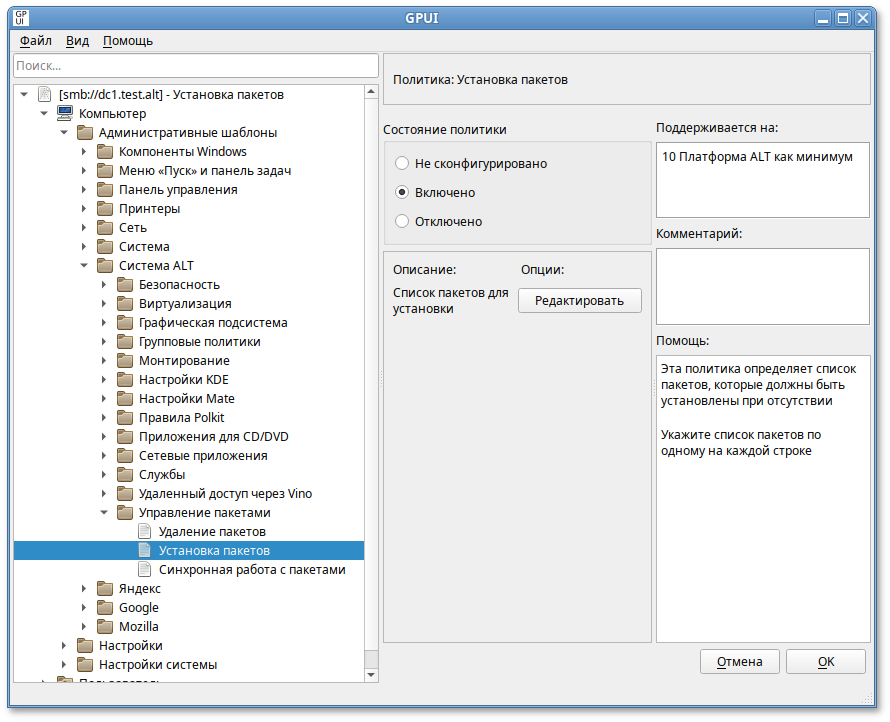The image size is (890, 722).
Task: Click into the Поиск search field
Action: coord(196,65)
